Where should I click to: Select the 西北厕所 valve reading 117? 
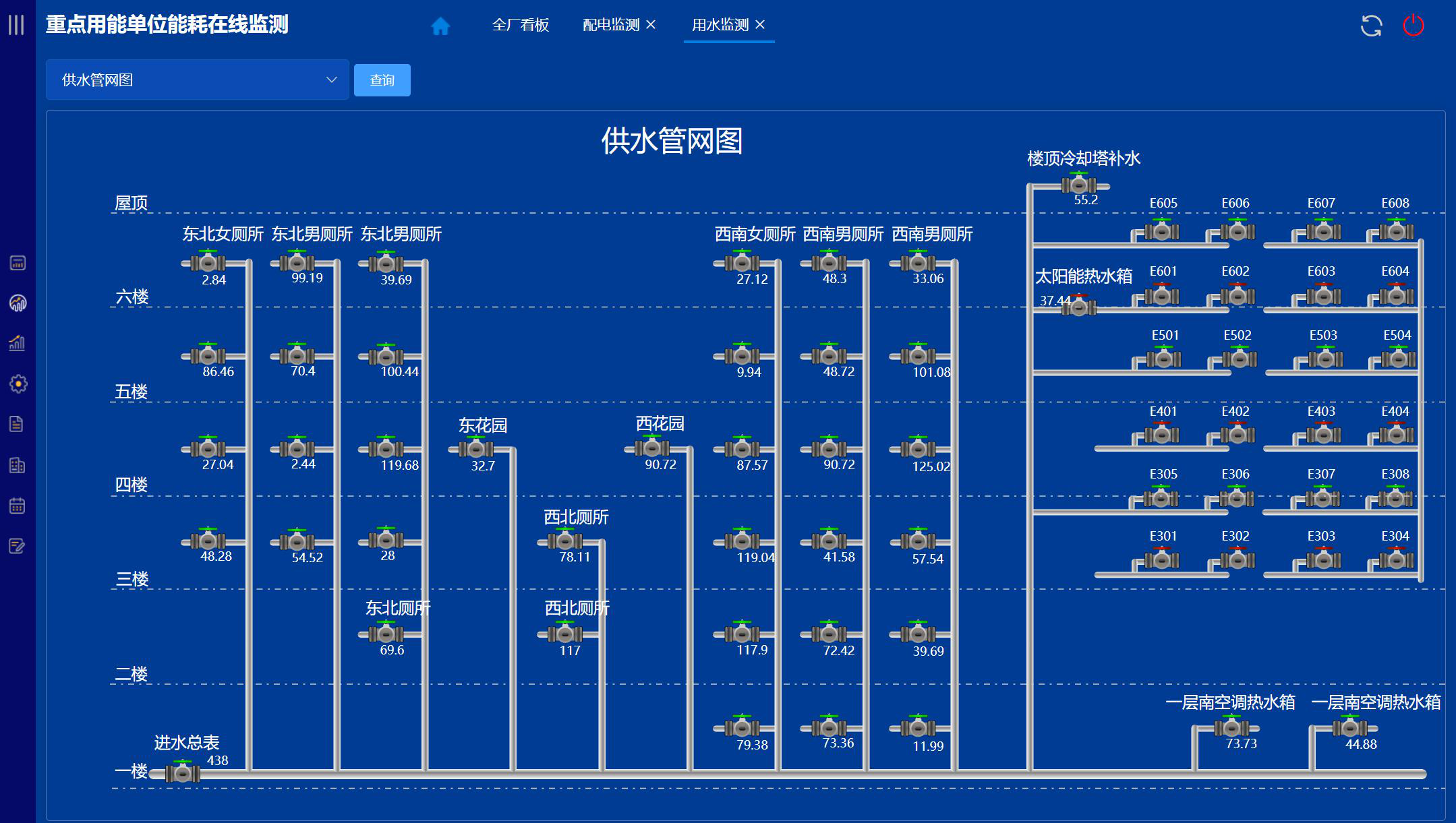[565, 634]
